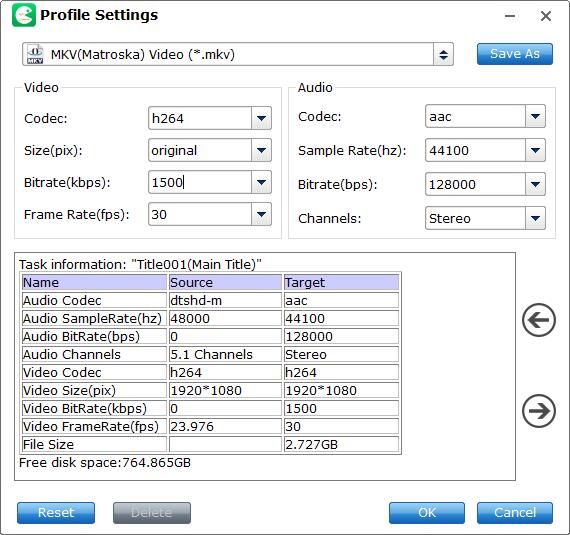Image resolution: width=570 pixels, height=535 pixels.
Task: Click the previous task left arrow icon
Action: (539, 320)
